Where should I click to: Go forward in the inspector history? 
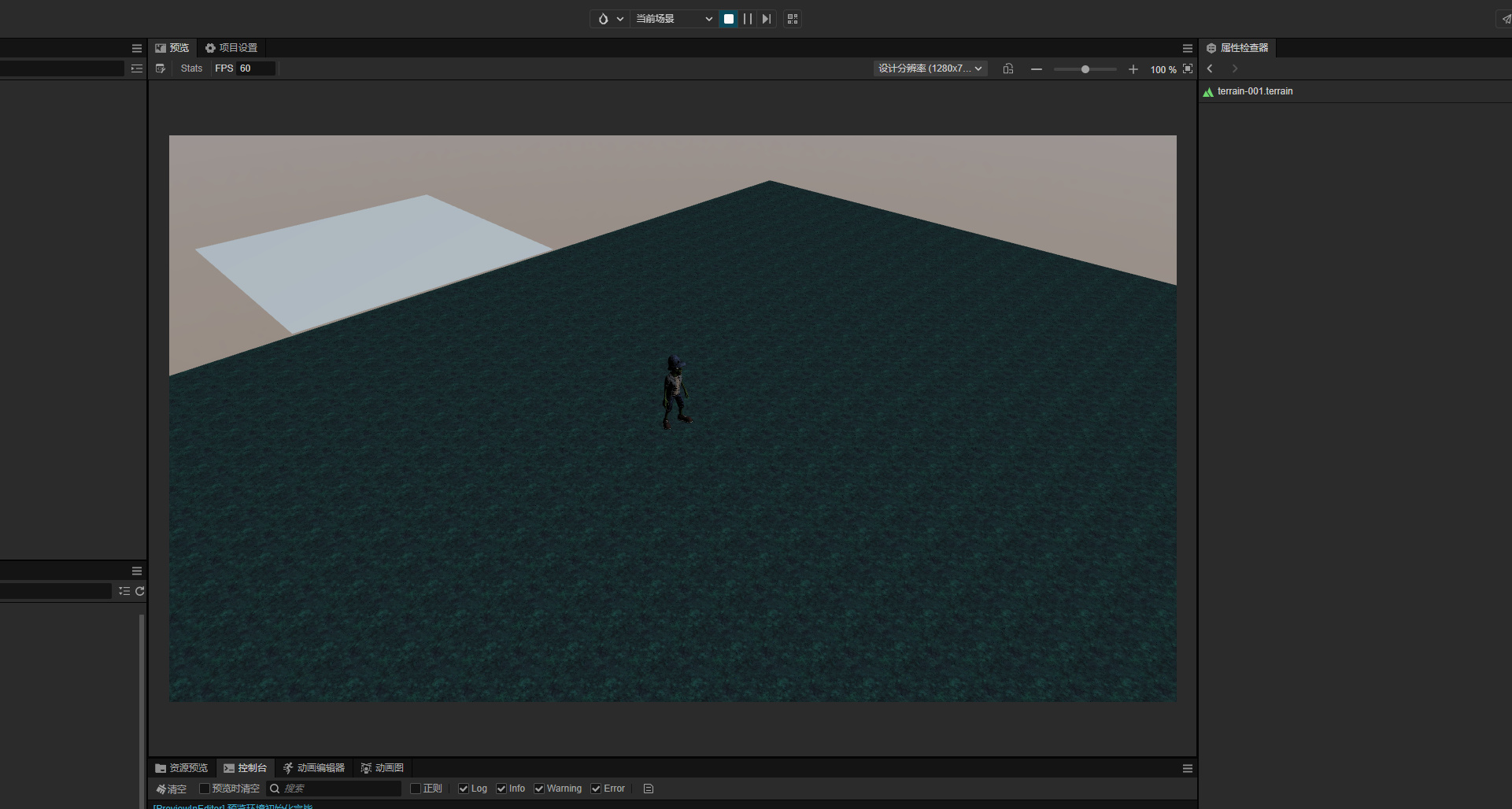coord(1235,68)
